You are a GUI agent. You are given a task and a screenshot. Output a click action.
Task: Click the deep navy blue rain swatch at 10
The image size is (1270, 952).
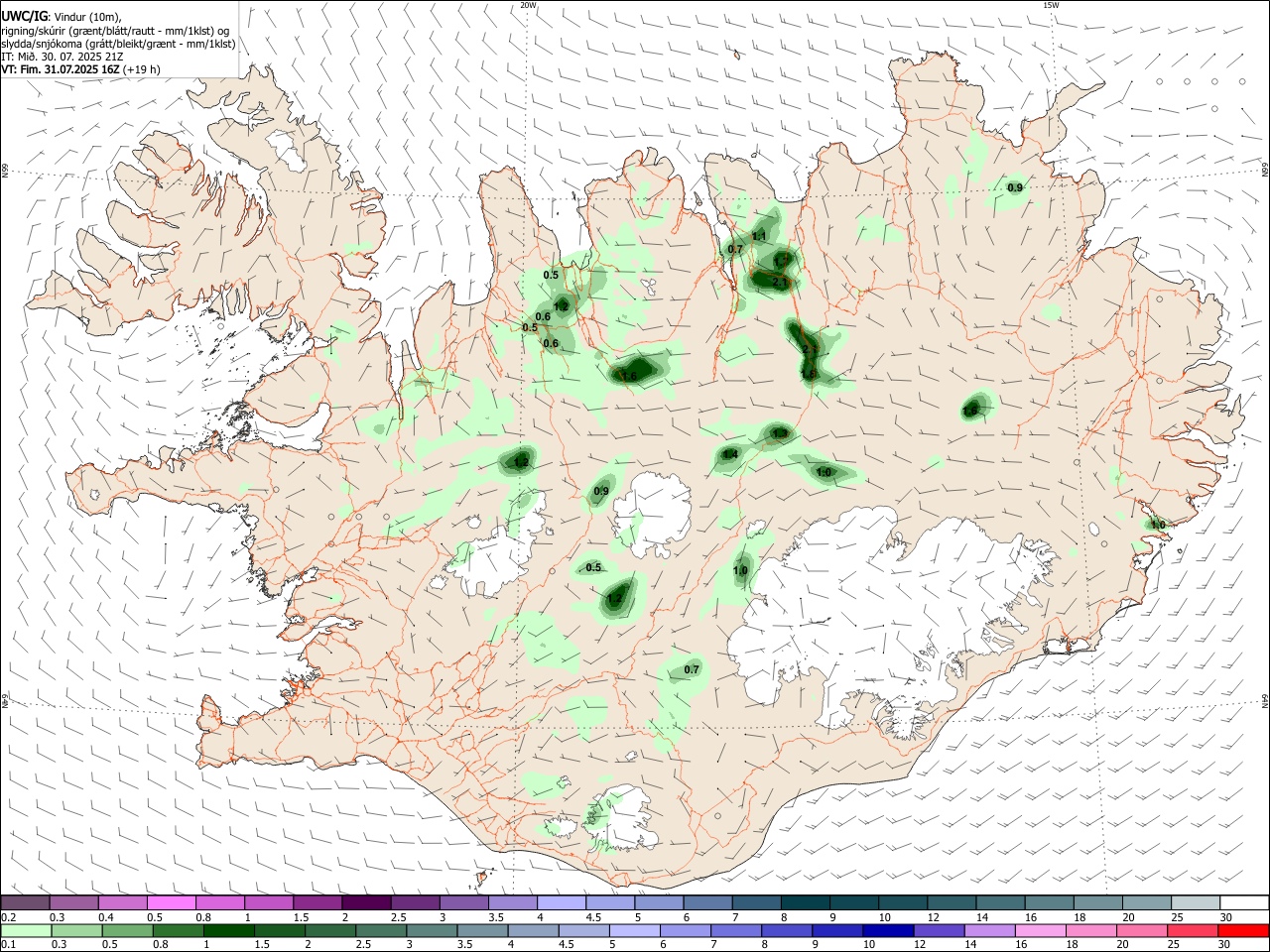pyautogui.click(x=889, y=930)
